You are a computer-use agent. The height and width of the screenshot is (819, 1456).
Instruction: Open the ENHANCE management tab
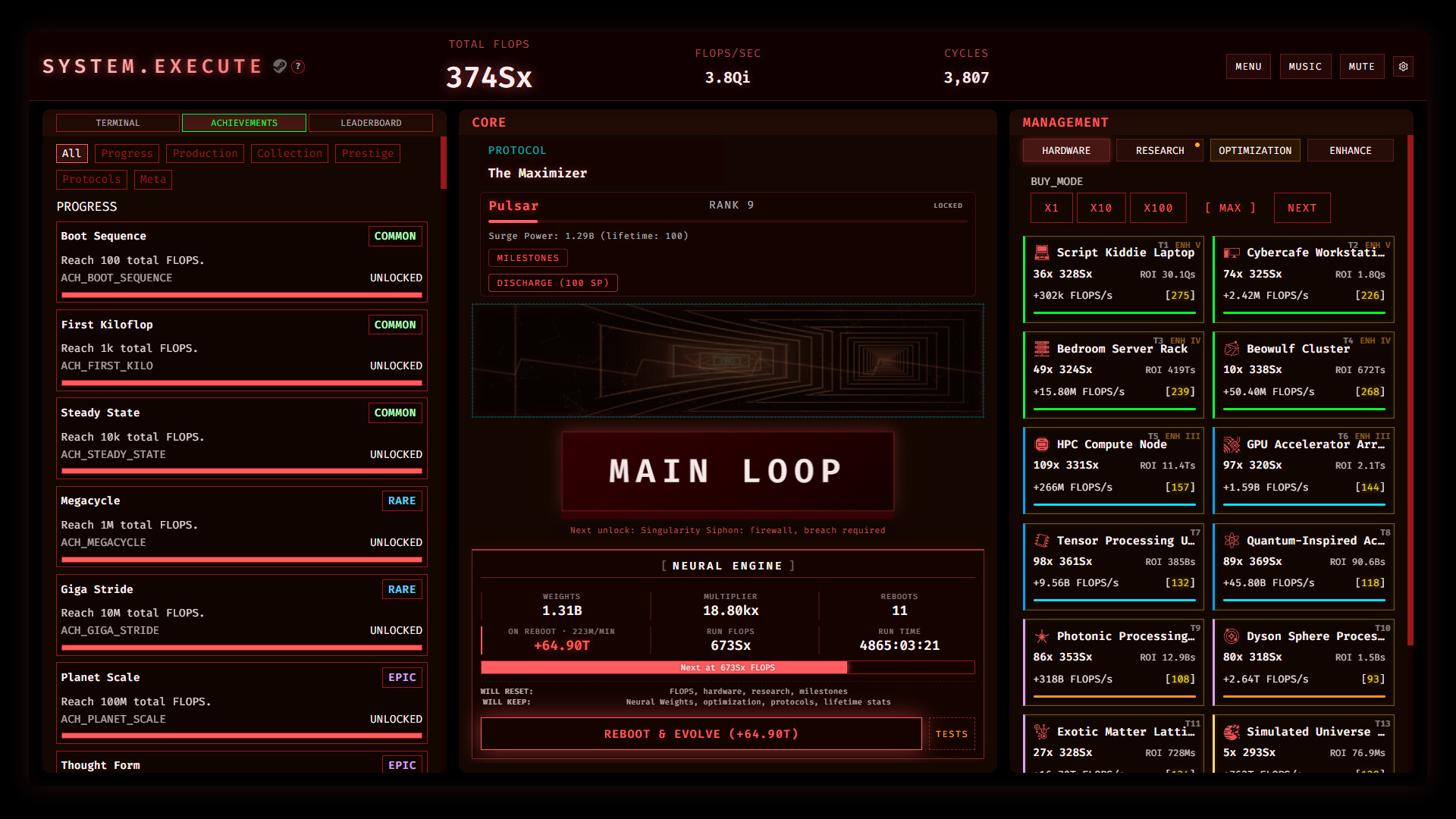[x=1350, y=150]
